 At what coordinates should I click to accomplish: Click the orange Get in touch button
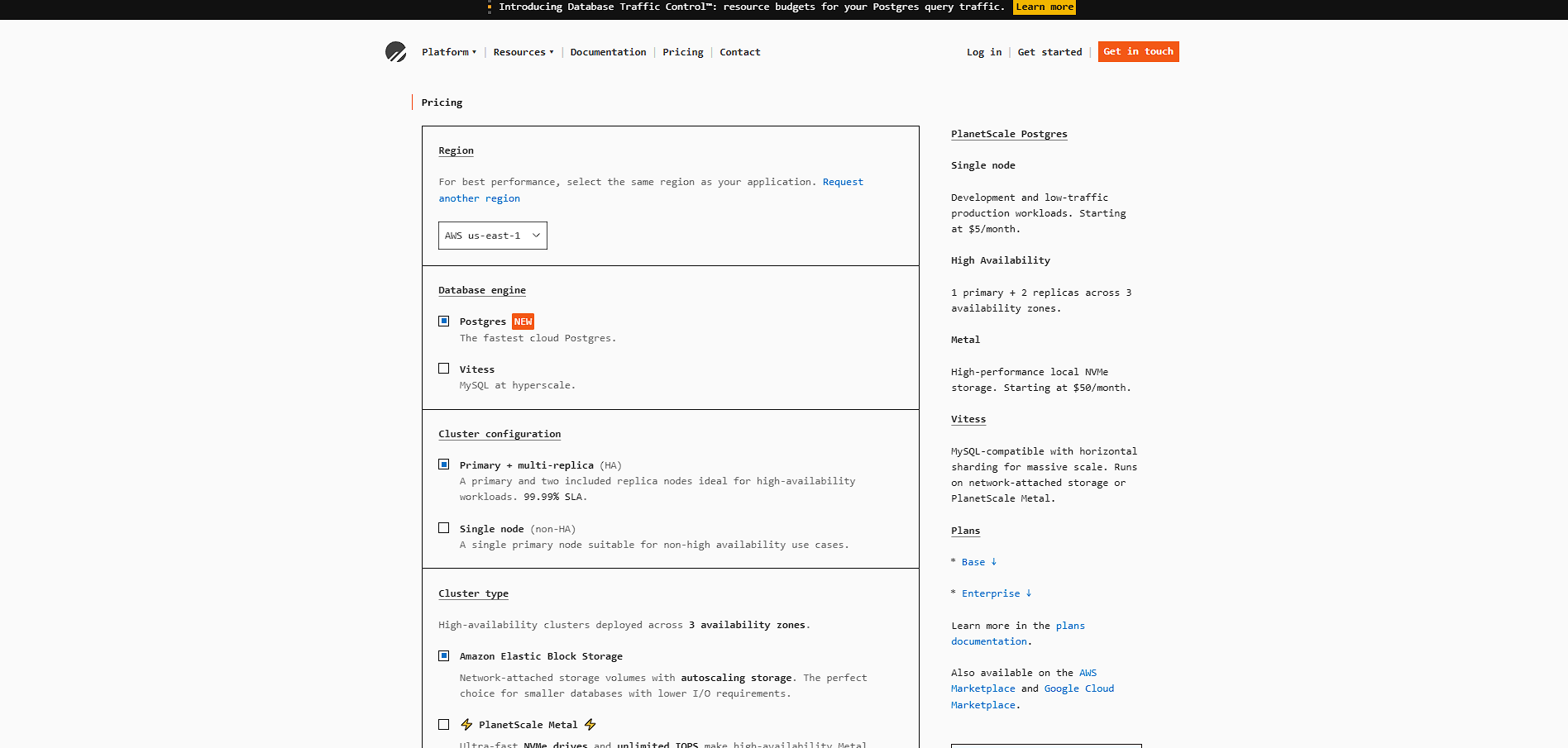pos(1139,51)
